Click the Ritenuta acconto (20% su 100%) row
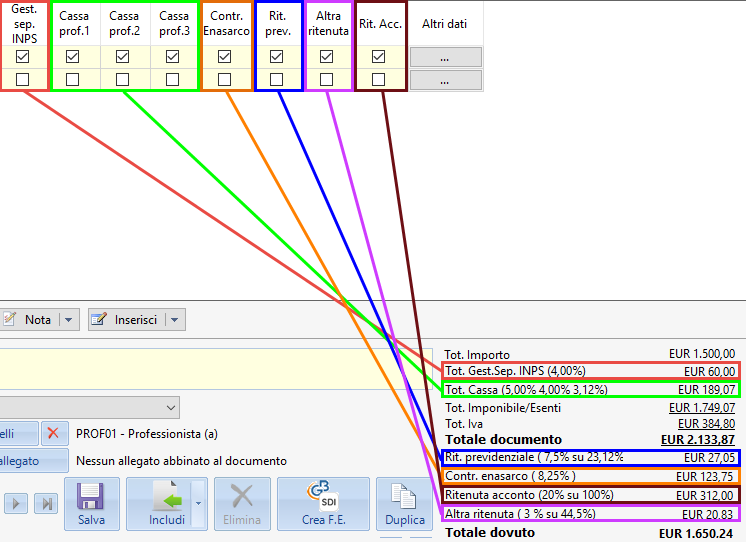 point(590,495)
